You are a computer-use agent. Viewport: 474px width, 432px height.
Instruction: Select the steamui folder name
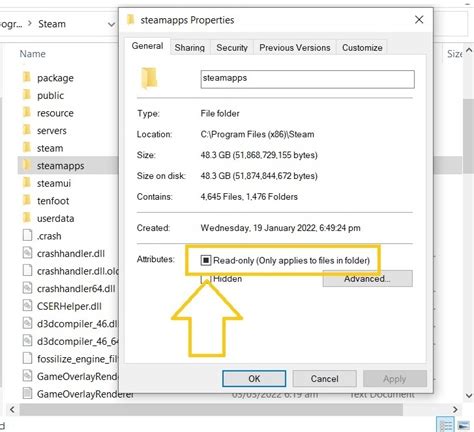(54, 183)
